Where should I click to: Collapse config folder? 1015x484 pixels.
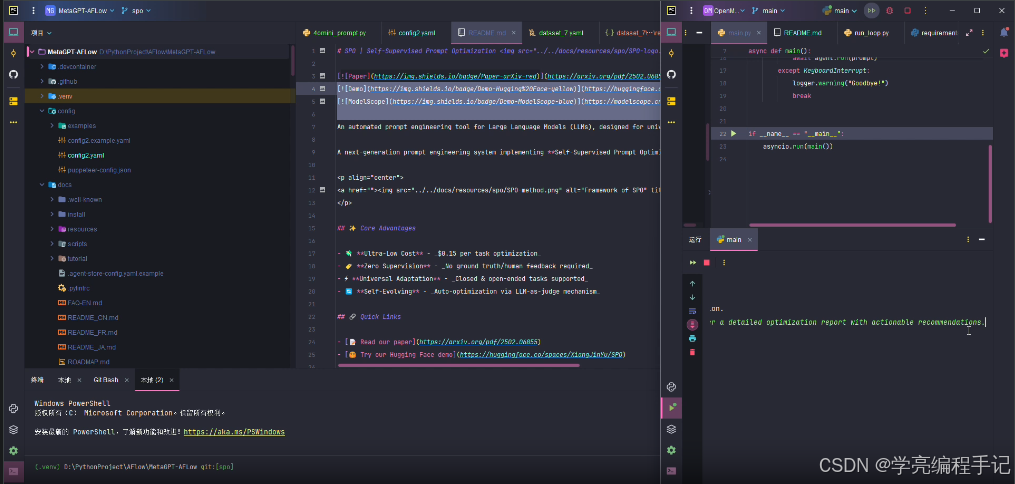point(42,111)
